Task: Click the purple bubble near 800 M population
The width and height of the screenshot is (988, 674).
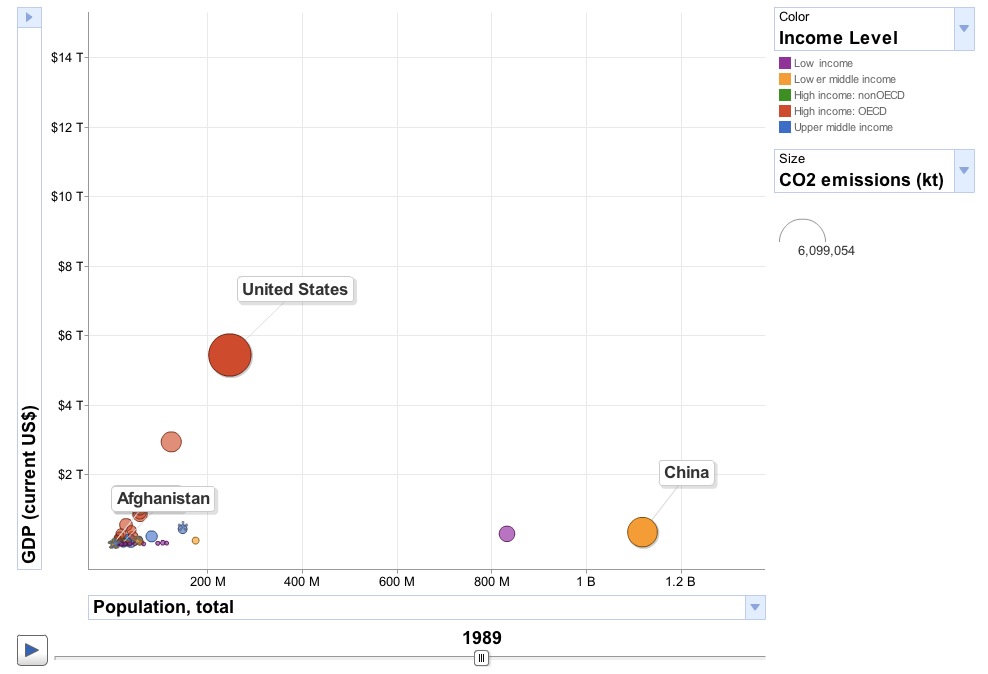Action: 507,534
